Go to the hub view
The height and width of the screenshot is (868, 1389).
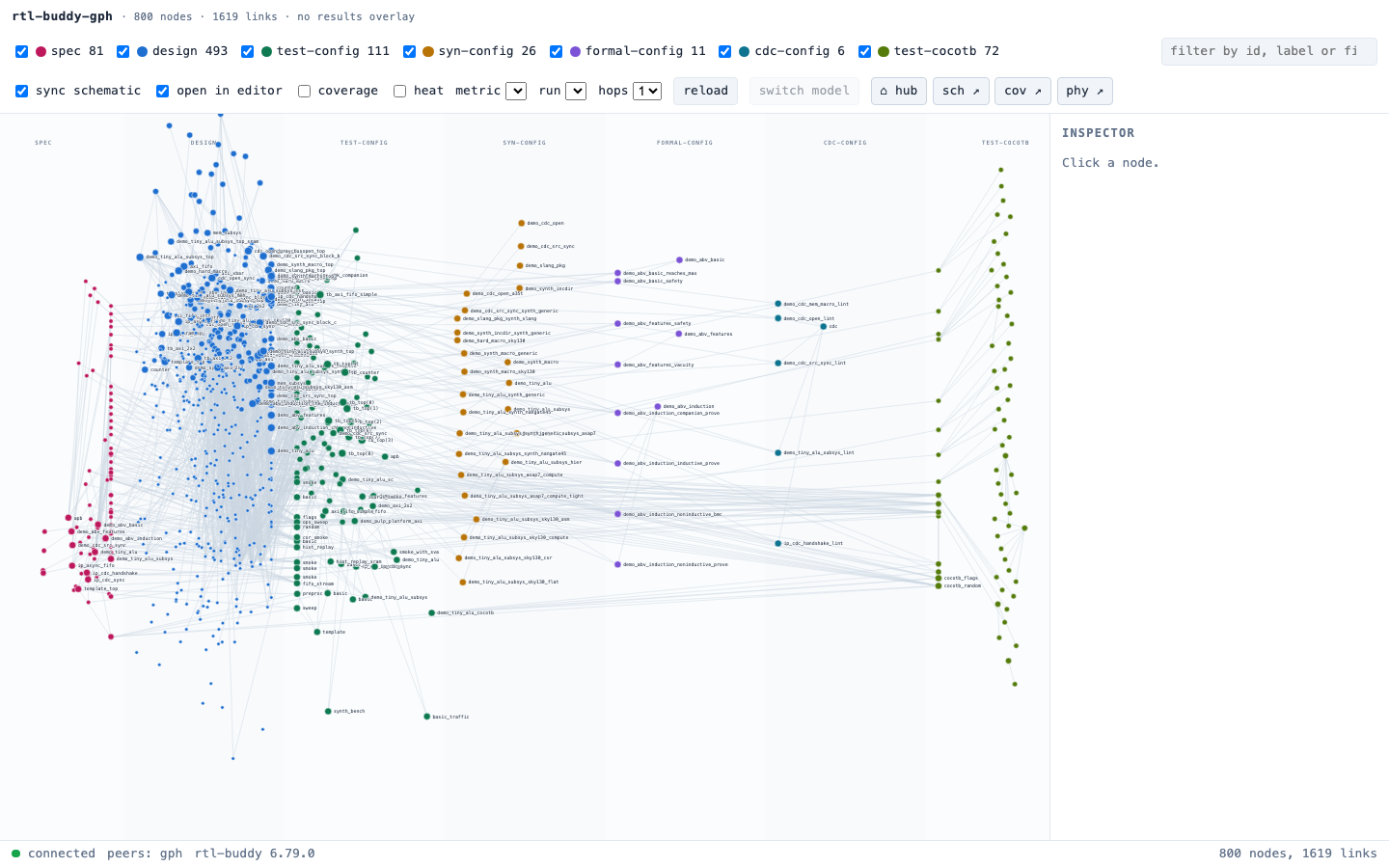[x=899, y=91]
